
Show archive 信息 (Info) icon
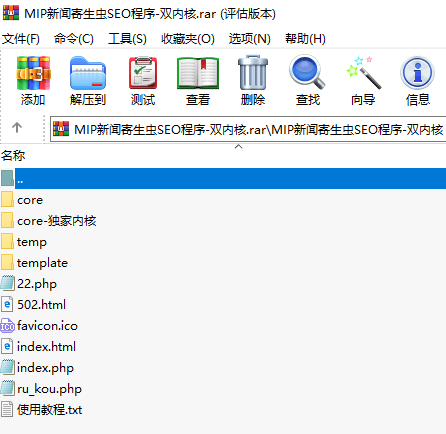pyautogui.click(x=418, y=81)
